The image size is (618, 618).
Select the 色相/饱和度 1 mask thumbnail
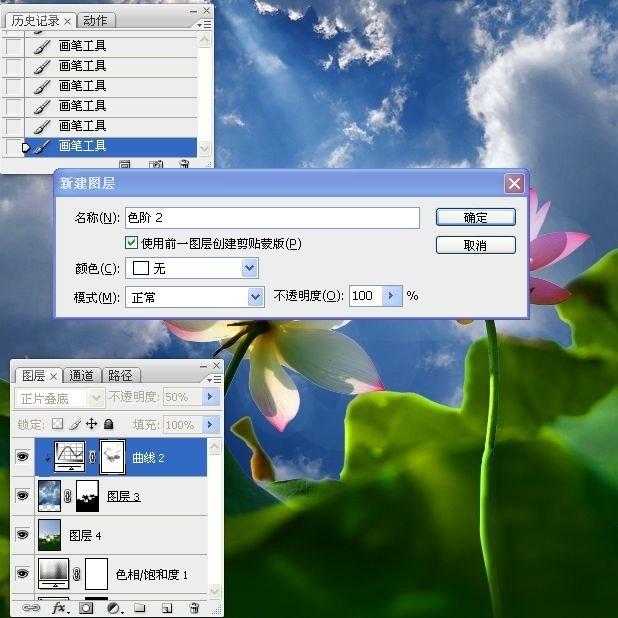(x=97, y=574)
